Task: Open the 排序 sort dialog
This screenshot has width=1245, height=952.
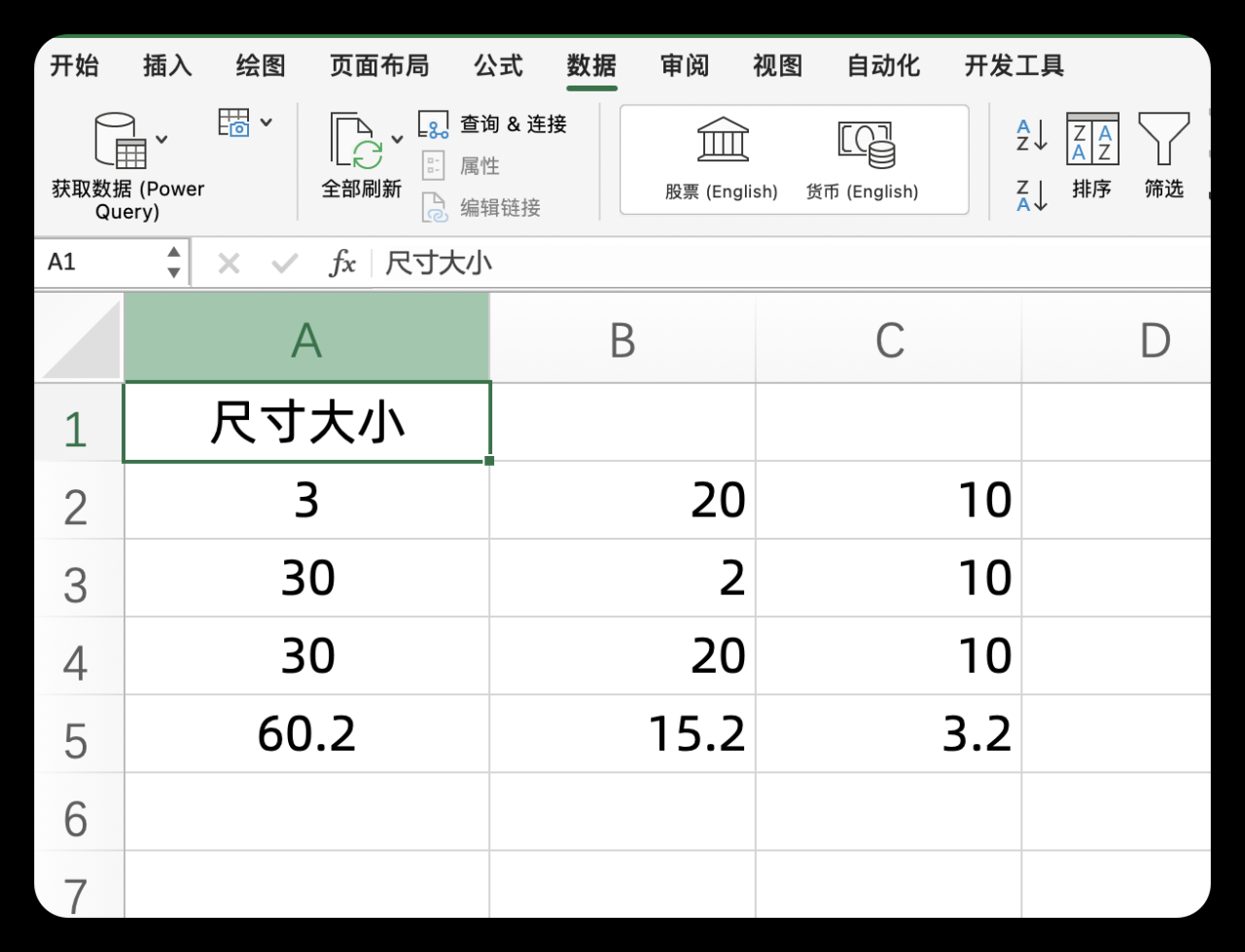Action: pos(1092,156)
